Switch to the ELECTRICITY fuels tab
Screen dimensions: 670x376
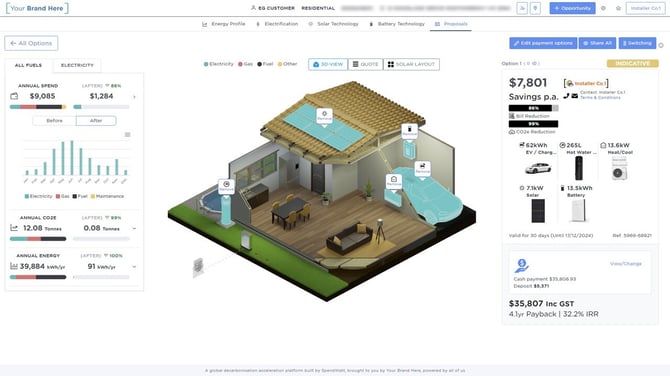coord(77,65)
